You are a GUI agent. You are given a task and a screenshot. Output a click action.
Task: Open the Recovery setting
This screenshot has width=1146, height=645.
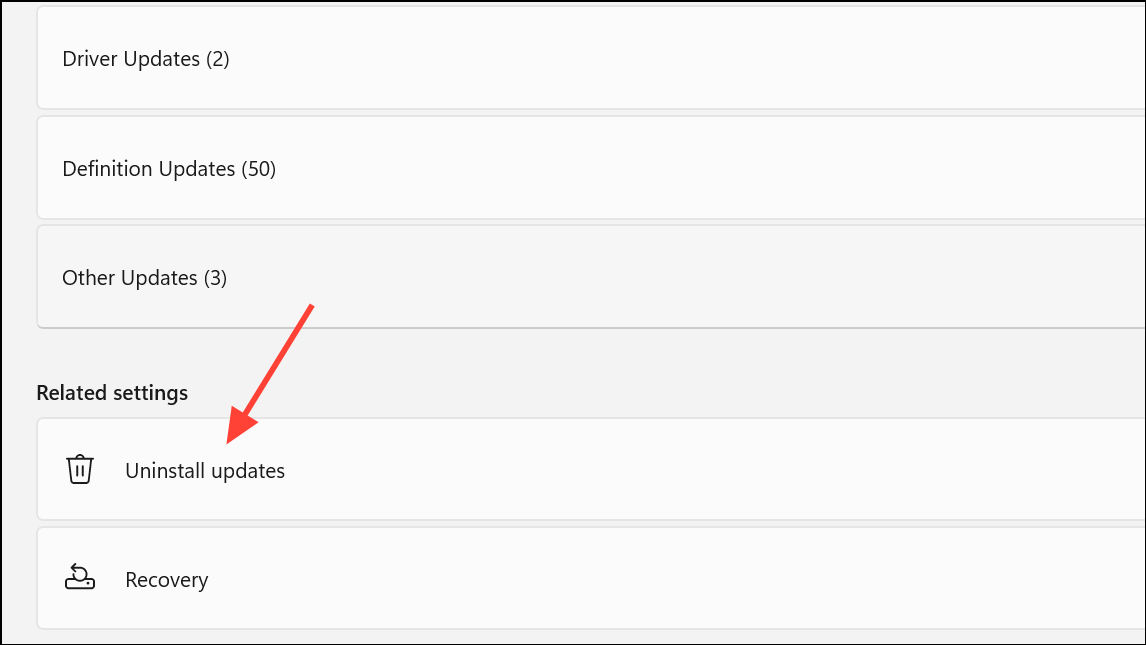[167, 580]
